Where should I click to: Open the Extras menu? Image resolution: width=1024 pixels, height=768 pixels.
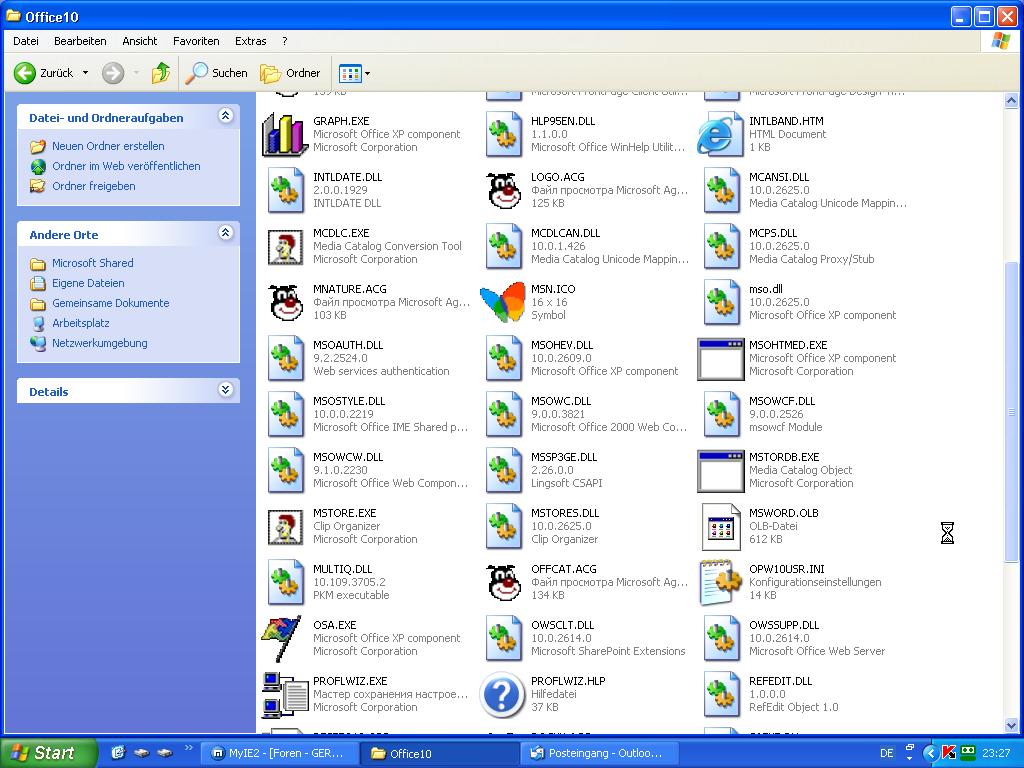[251, 41]
